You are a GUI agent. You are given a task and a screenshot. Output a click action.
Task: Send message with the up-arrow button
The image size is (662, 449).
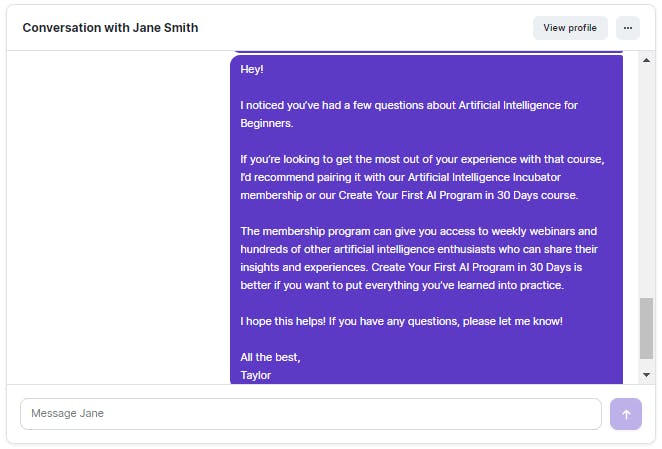(x=625, y=414)
